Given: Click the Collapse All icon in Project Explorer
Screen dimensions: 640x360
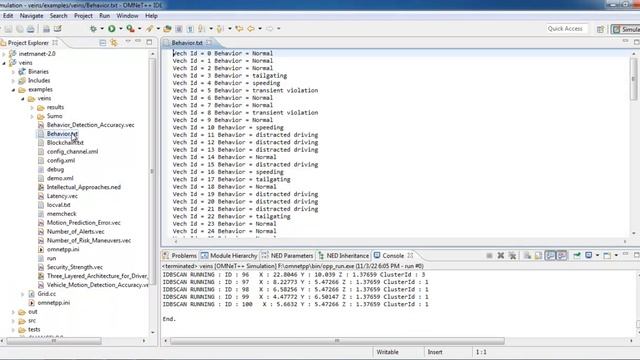Looking at the screenshot, I should tap(103, 42).
